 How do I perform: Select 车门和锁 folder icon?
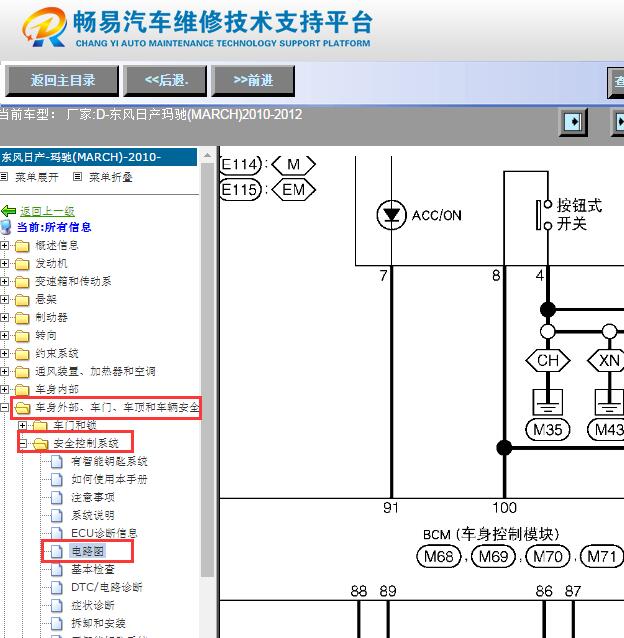pyautogui.click(x=40, y=426)
